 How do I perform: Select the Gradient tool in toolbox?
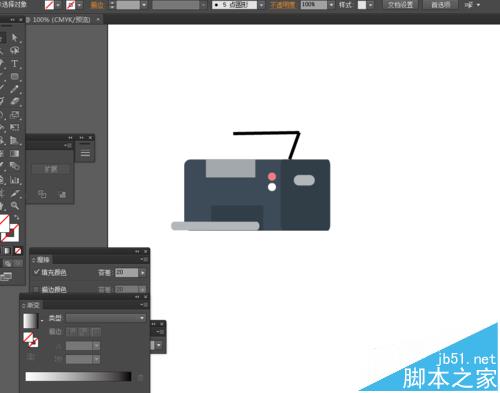tap(15, 153)
